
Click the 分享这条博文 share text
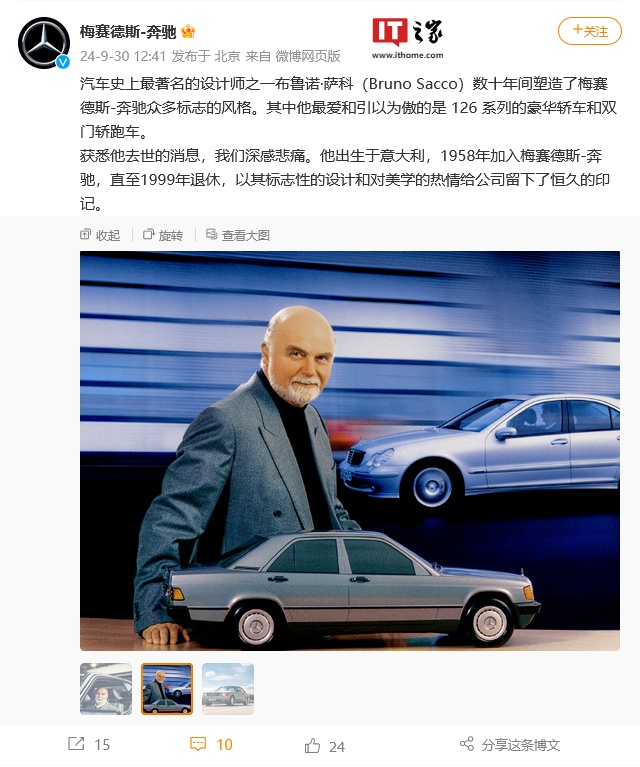[x=521, y=744]
